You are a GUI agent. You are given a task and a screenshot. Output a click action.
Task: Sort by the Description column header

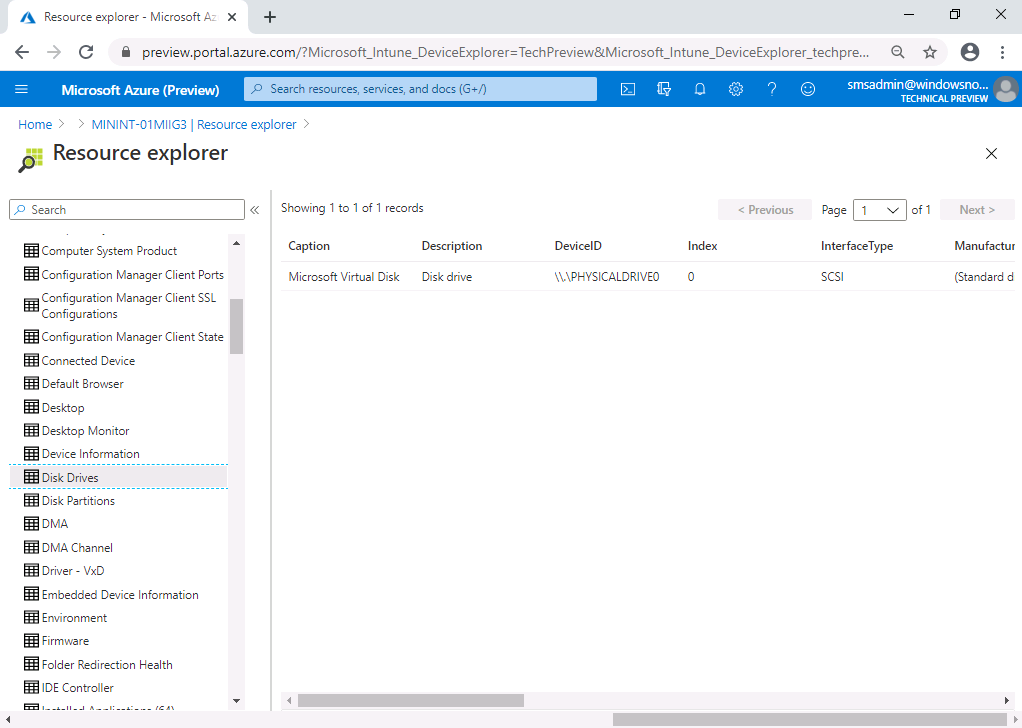[452, 246]
